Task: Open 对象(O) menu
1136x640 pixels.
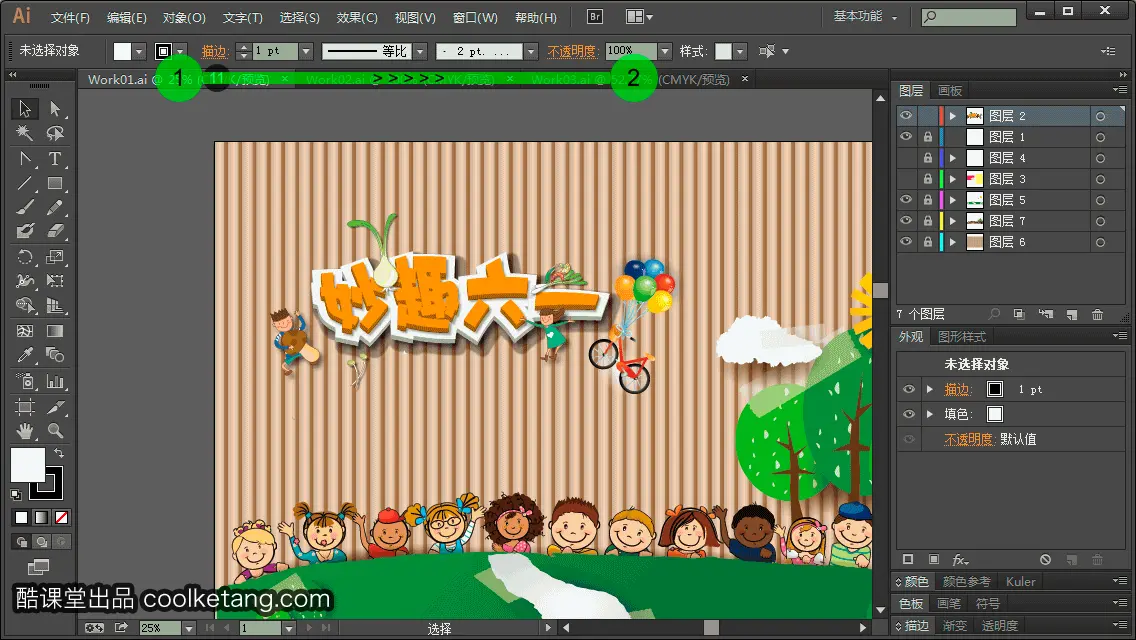Action: click(184, 17)
